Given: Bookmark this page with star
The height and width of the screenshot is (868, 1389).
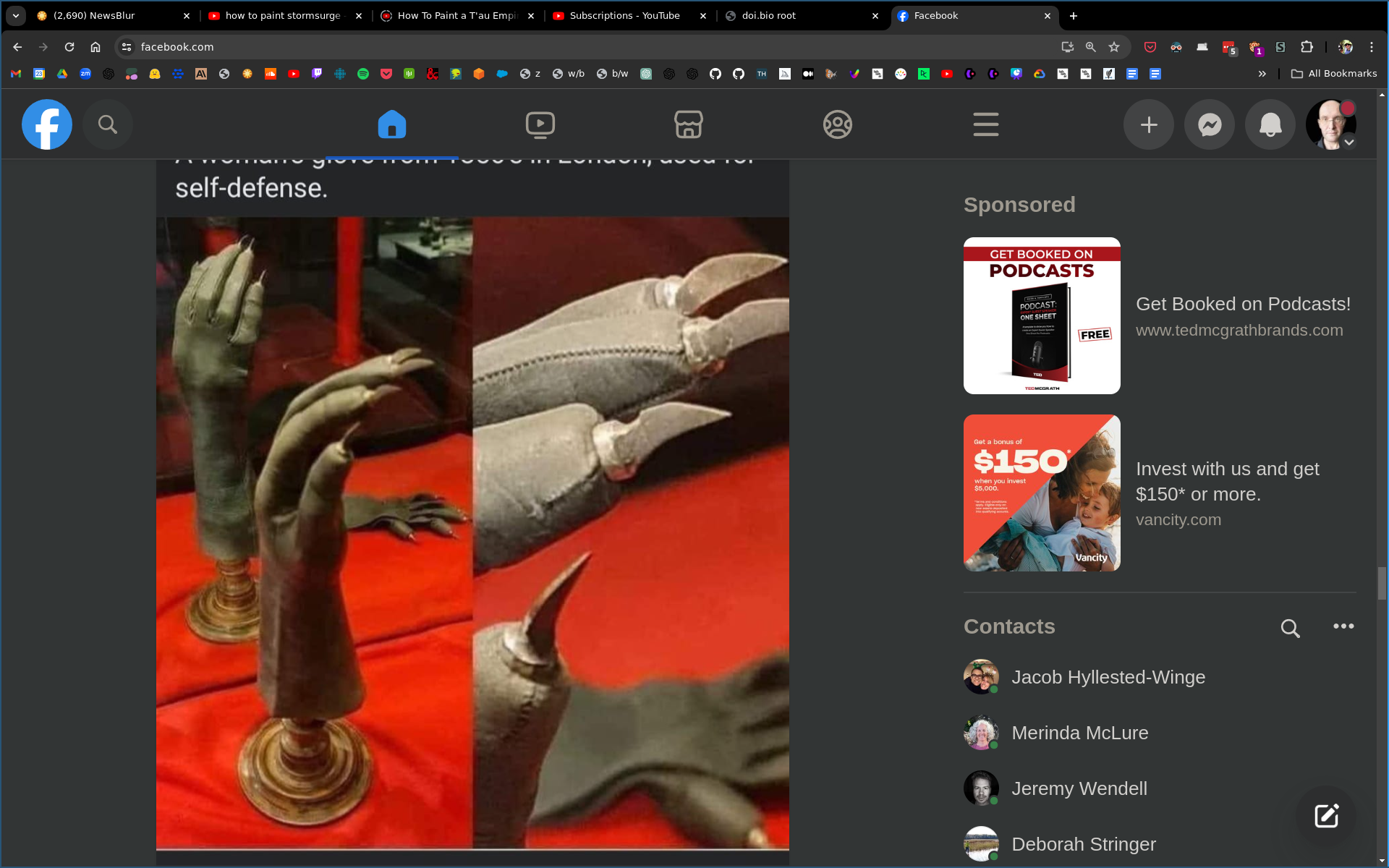Looking at the screenshot, I should [1114, 47].
